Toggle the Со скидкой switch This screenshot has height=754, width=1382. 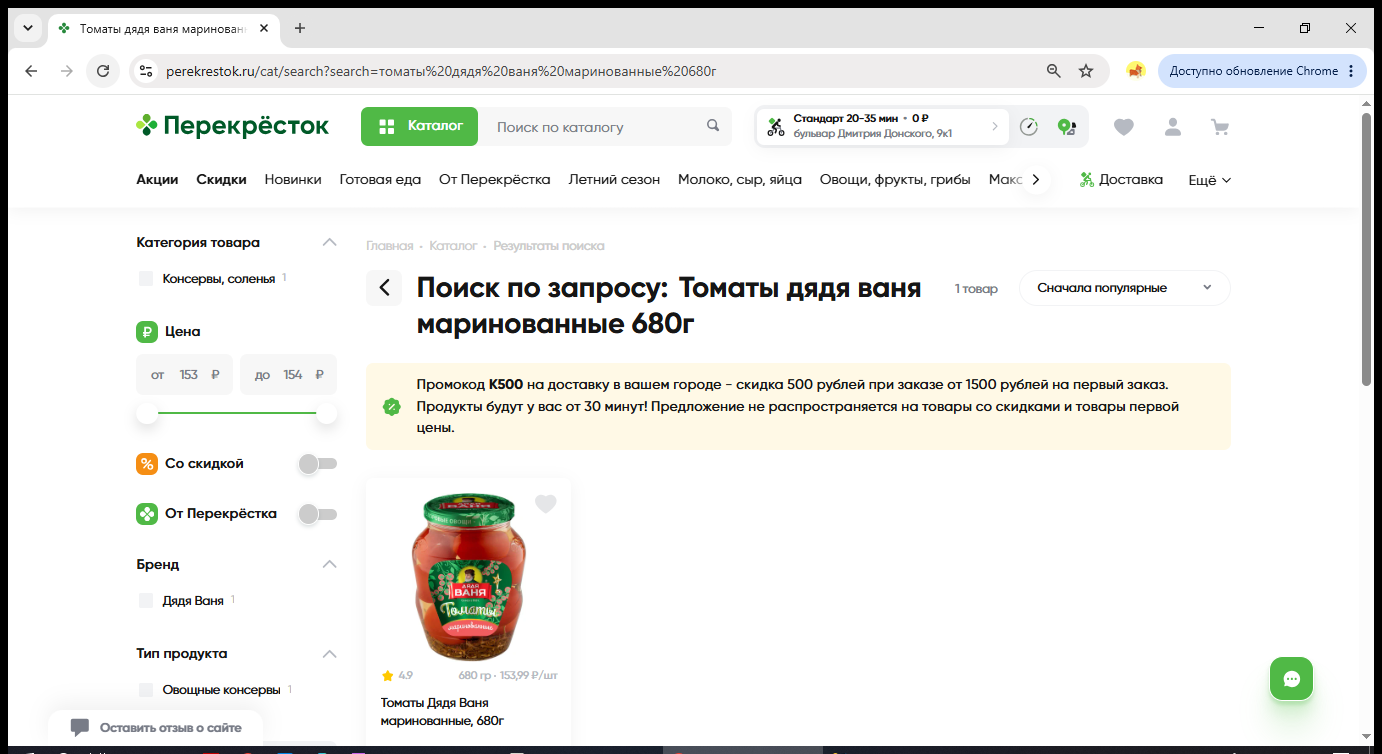pyautogui.click(x=318, y=464)
